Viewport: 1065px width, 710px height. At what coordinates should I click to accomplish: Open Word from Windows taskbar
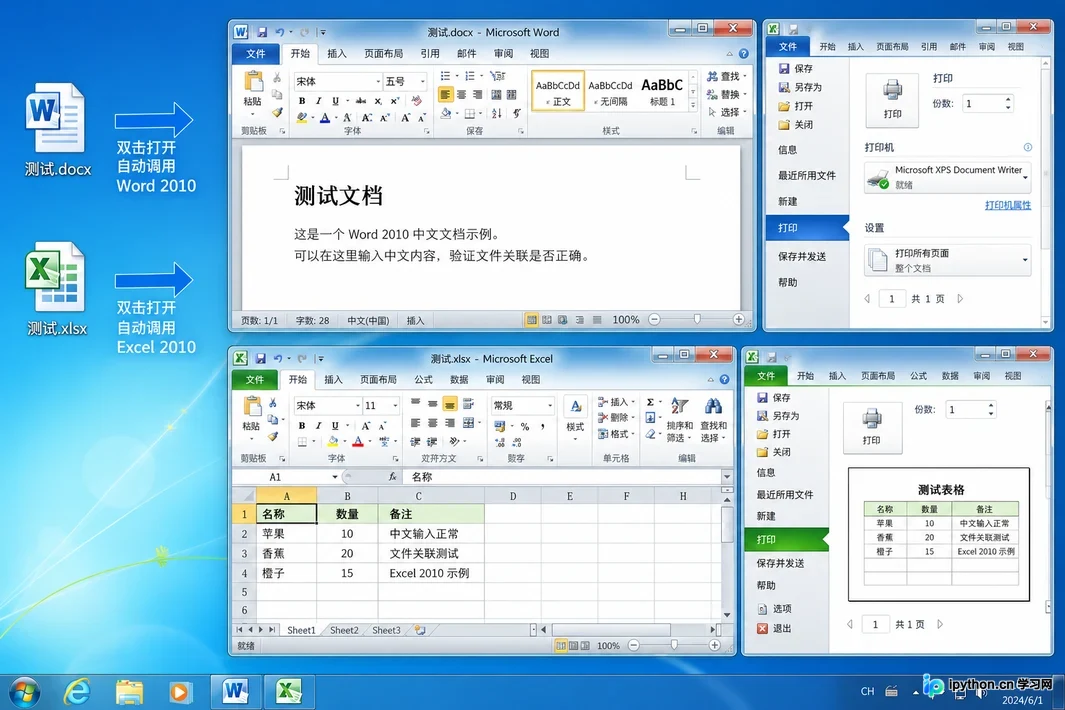coord(235,692)
